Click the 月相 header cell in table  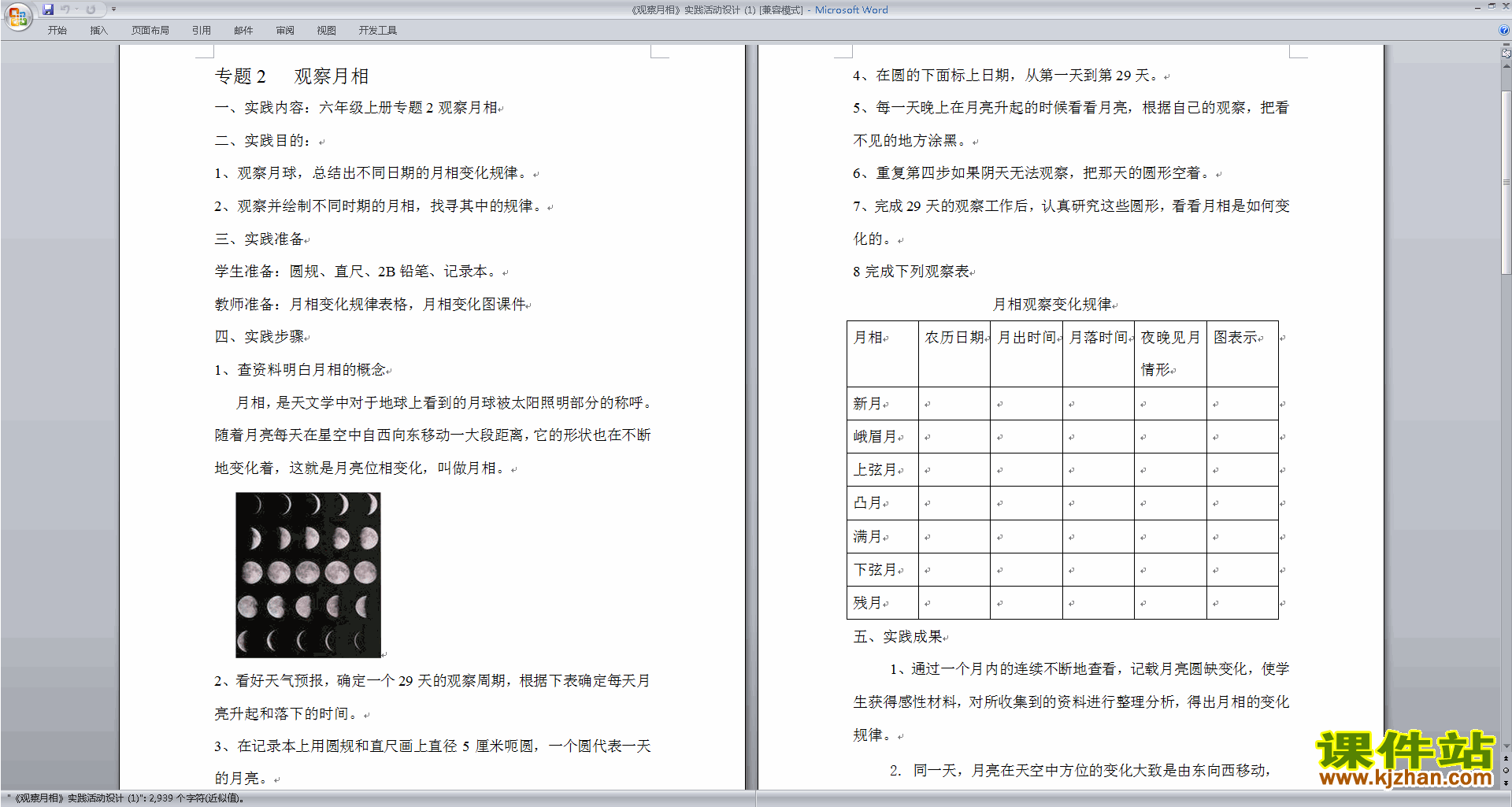coord(883,354)
